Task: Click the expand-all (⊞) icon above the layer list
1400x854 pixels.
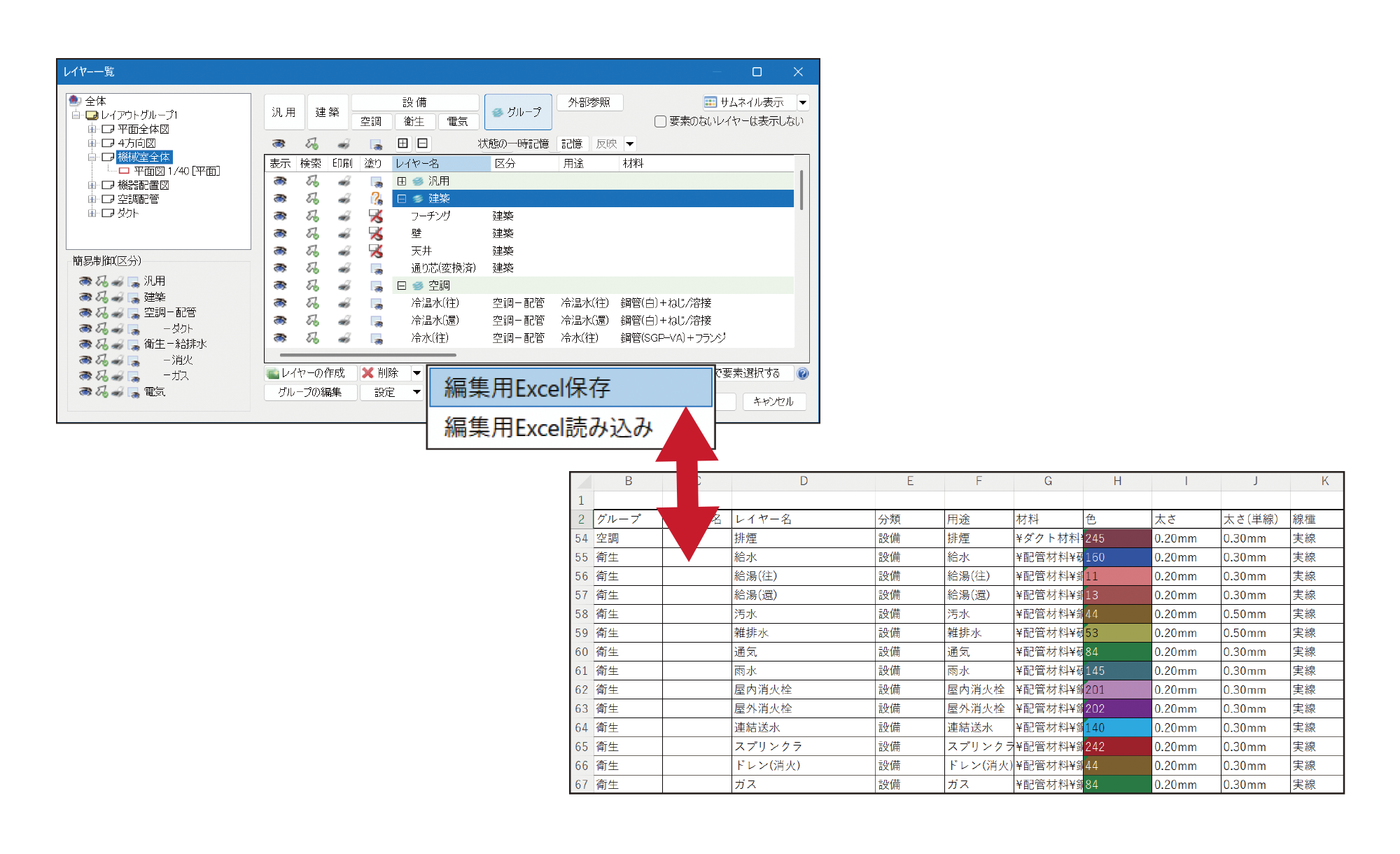Action: coord(402,143)
